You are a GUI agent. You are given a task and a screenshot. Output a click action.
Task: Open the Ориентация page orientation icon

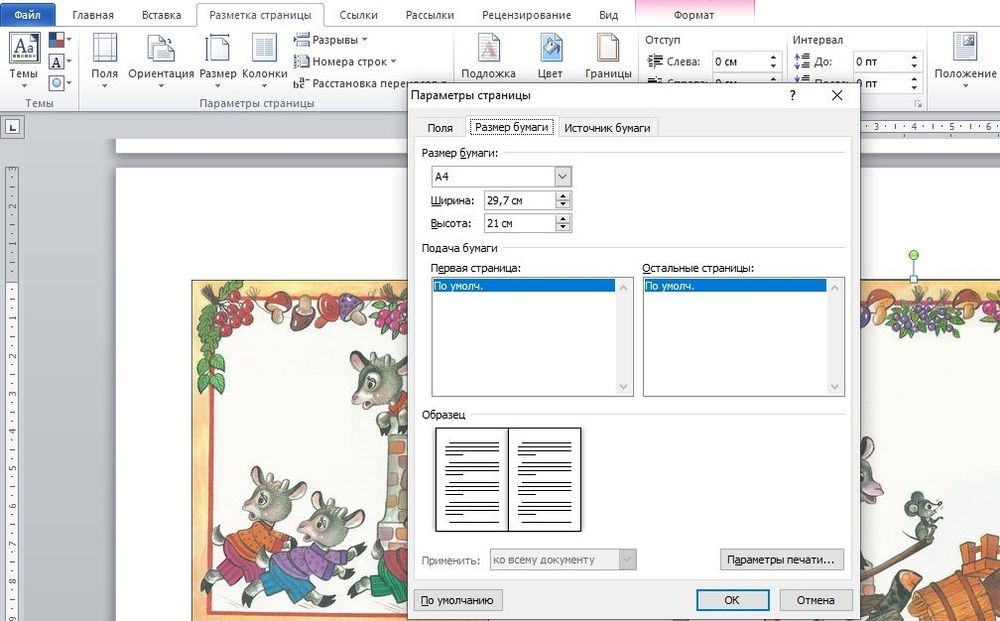pyautogui.click(x=161, y=50)
